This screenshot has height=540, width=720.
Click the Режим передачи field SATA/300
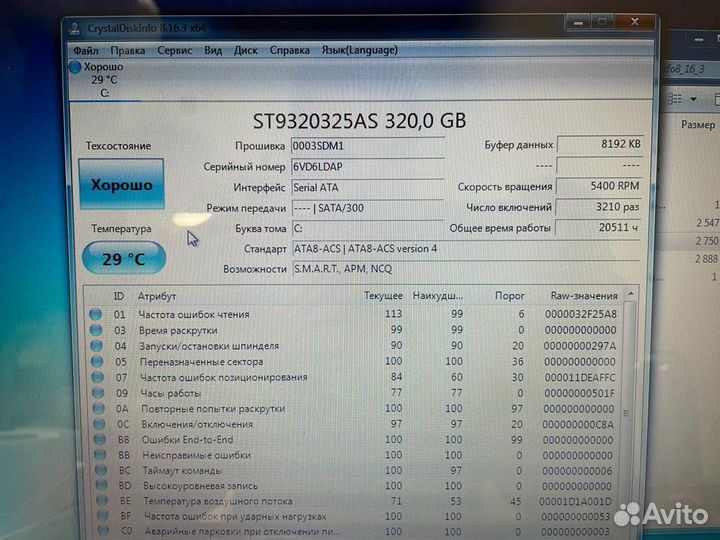367,208
